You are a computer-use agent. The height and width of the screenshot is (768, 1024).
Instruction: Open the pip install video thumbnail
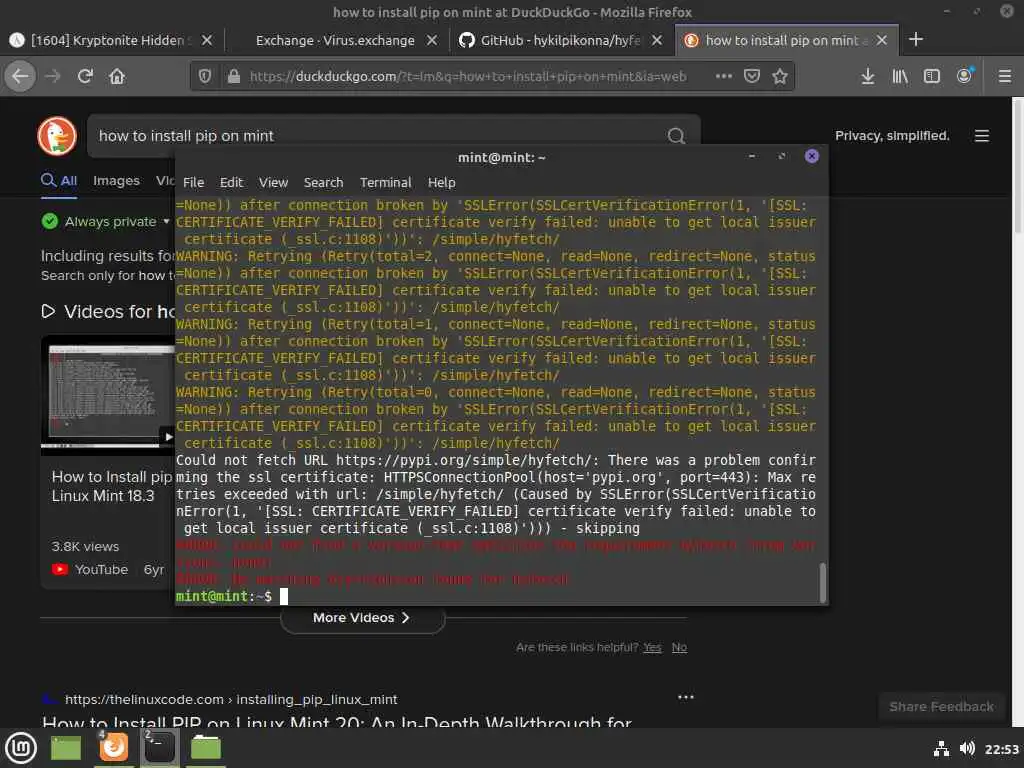[108, 394]
